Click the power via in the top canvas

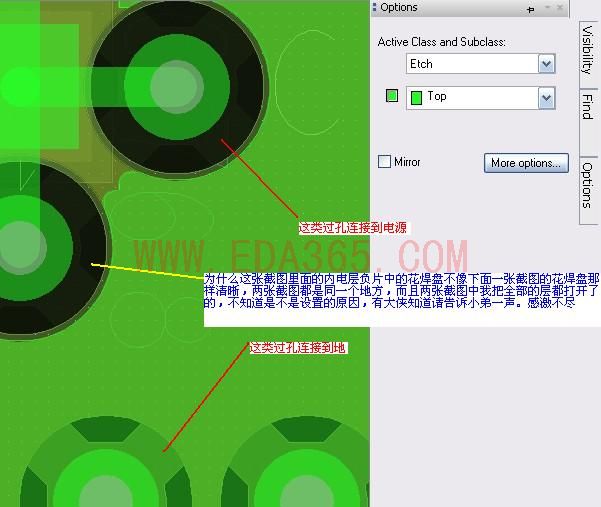177,87
